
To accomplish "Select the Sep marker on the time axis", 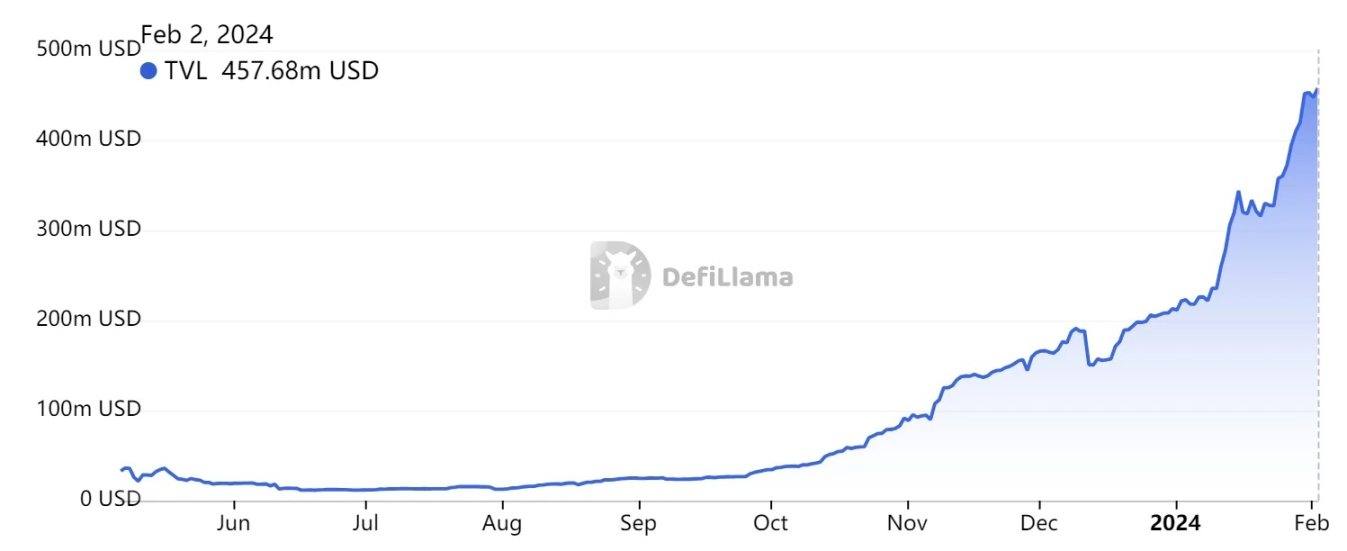I will point(637,523).
